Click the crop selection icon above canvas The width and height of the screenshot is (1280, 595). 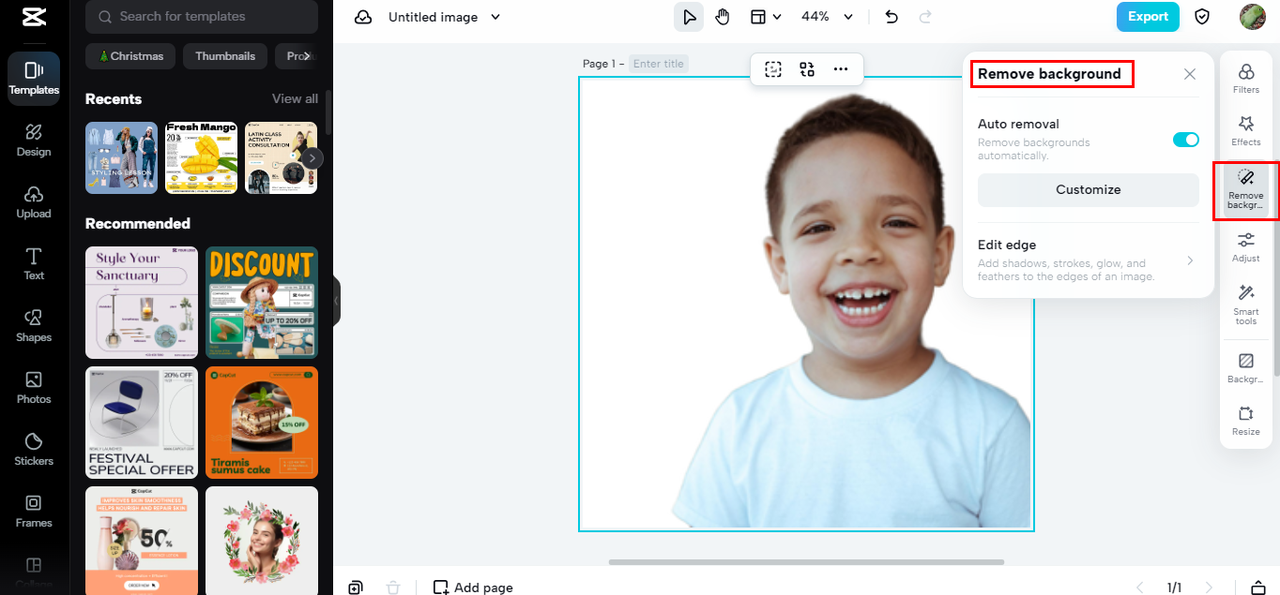pos(773,69)
